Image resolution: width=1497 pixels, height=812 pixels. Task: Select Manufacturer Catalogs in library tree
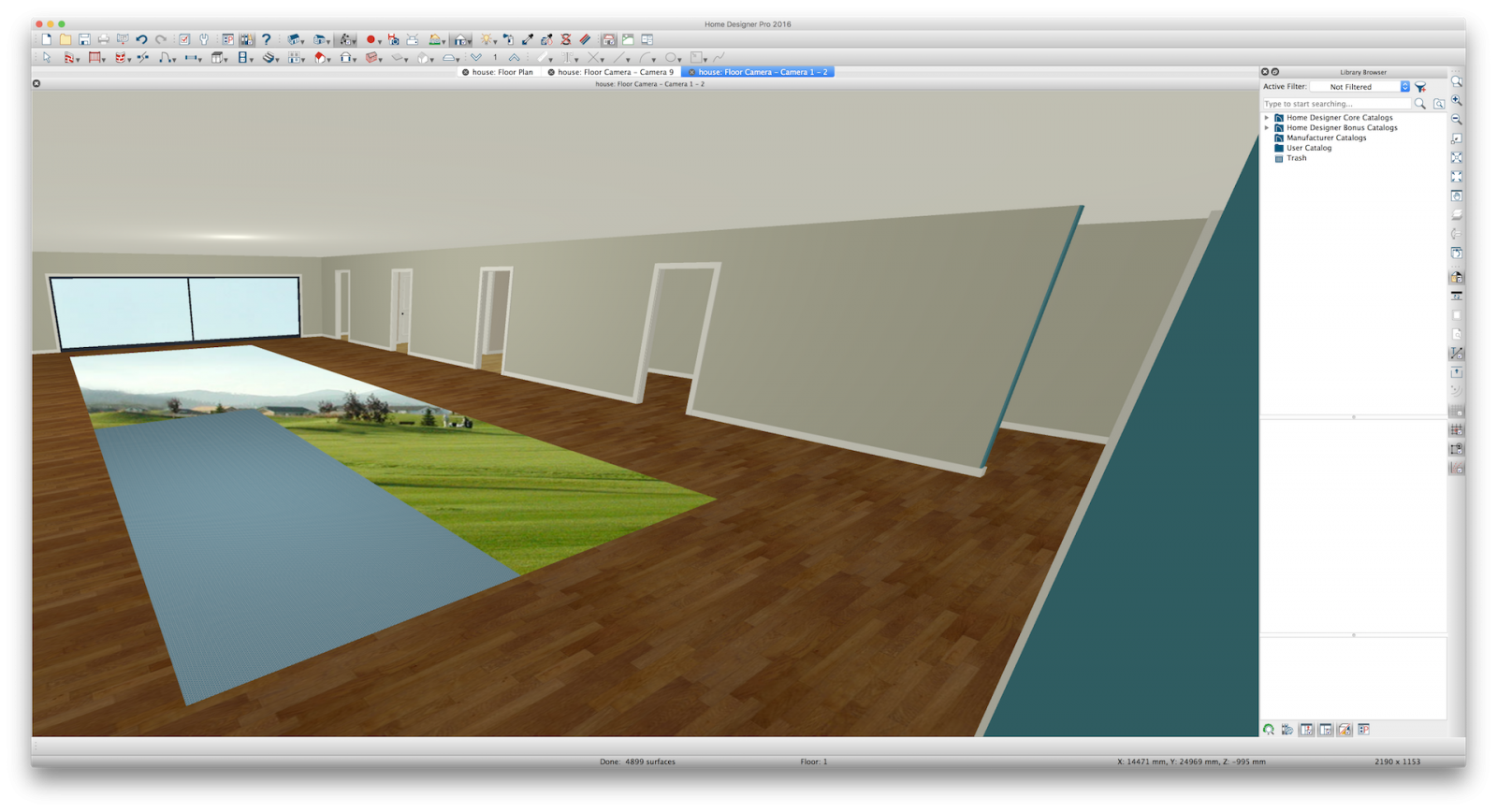[1326, 138]
